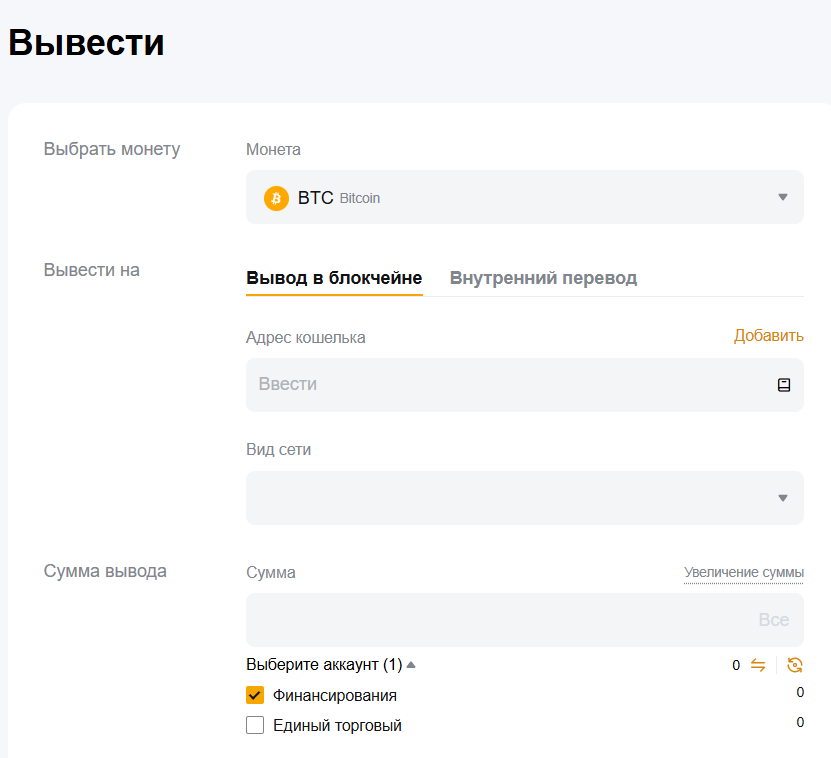831x758 pixels.
Task: Click the Вывести на section label
Action: (x=92, y=270)
